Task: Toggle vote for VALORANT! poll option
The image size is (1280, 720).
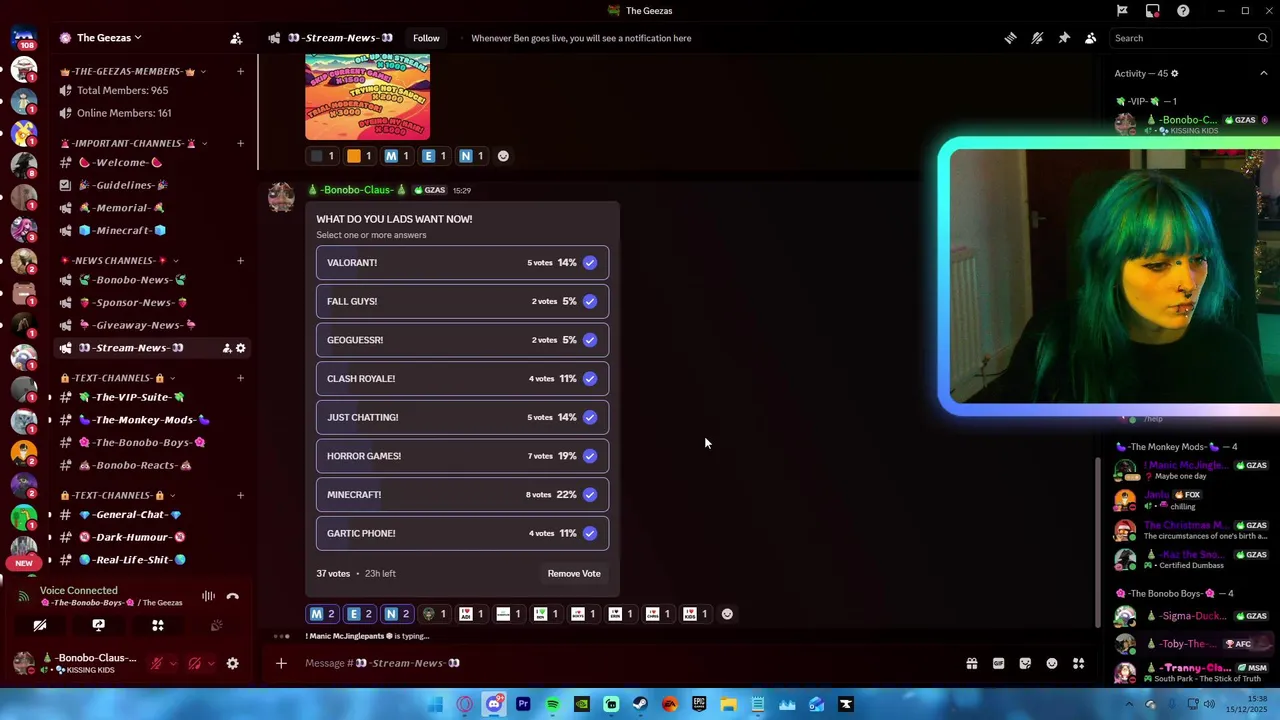Action: coord(462,263)
